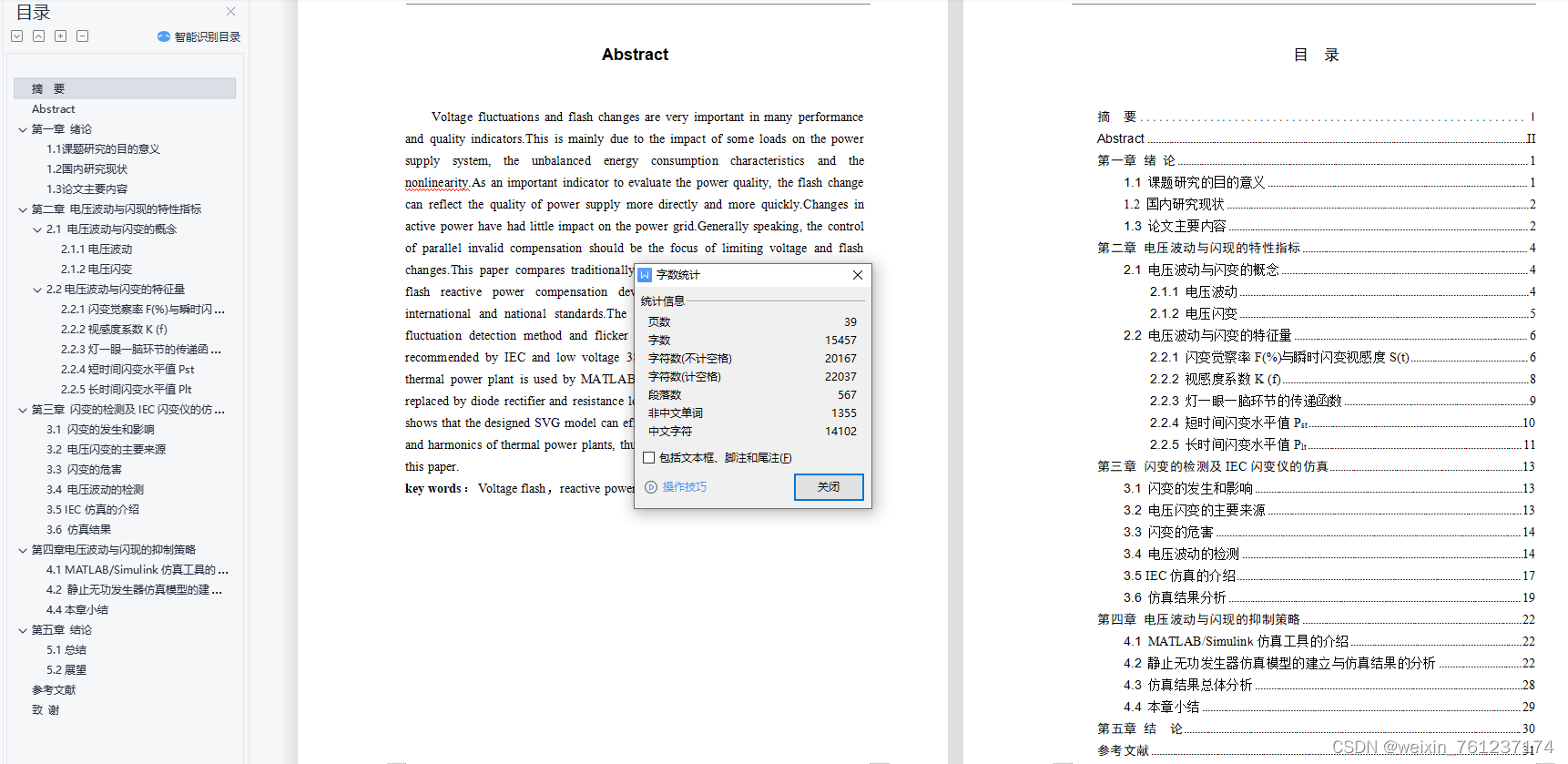1568x764 pixels.
Task: Collapse 2.2 电压波动与闪变的特征量 node
Action: (37, 290)
